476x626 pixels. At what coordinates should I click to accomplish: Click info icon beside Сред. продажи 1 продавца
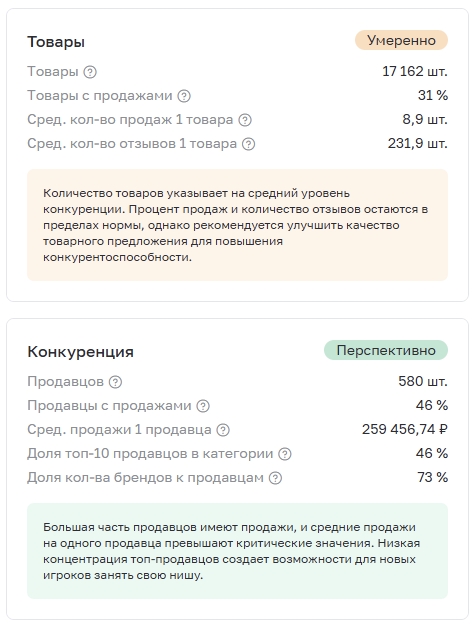(223, 430)
